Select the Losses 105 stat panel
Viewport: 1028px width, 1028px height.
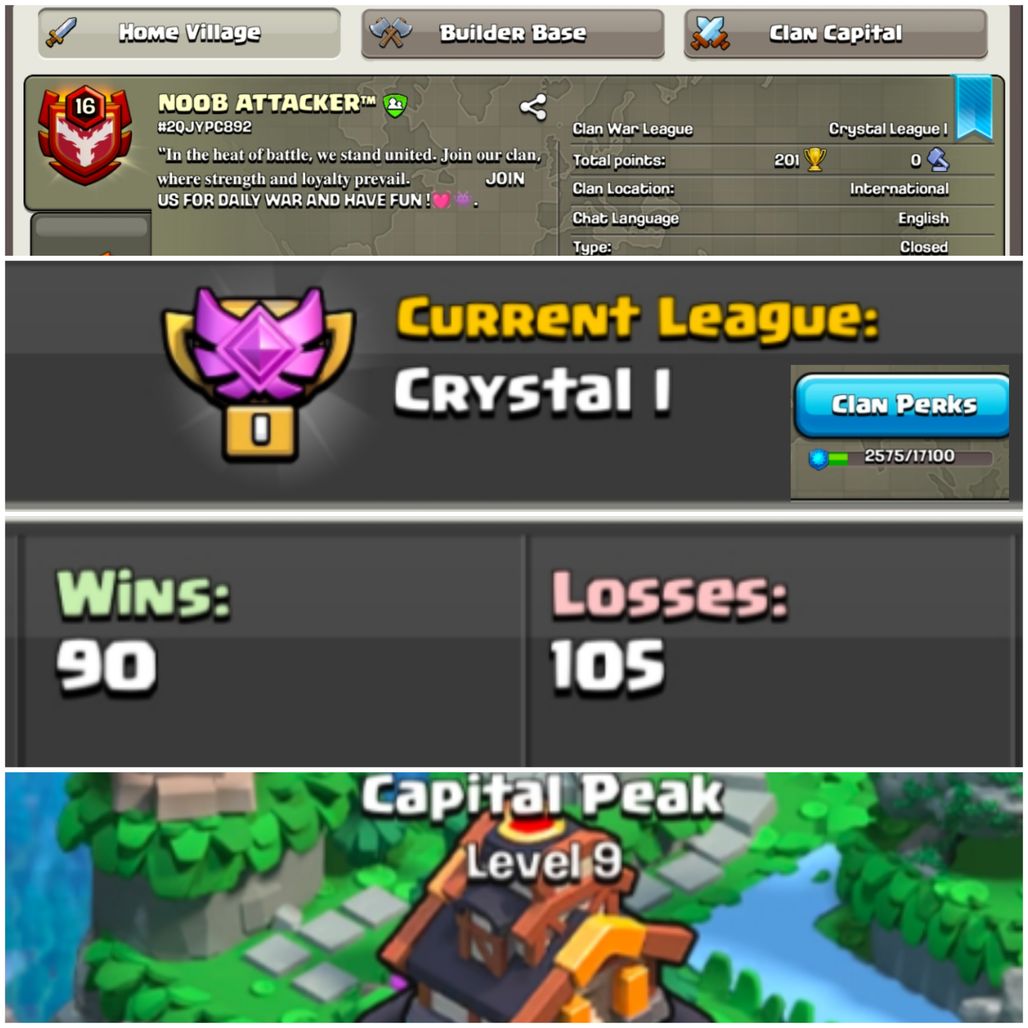[771, 649]
